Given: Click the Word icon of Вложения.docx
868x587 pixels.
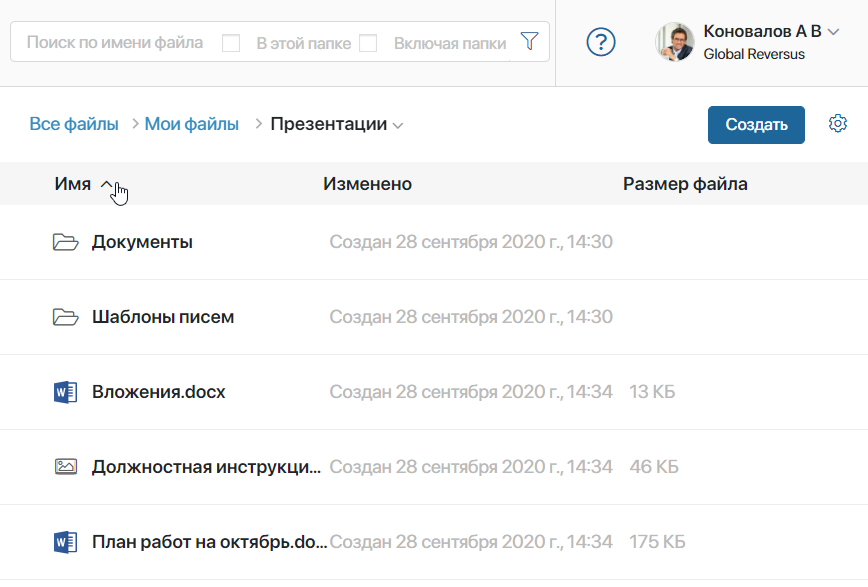Looking at the screenshot, I should tap(65, 392).
